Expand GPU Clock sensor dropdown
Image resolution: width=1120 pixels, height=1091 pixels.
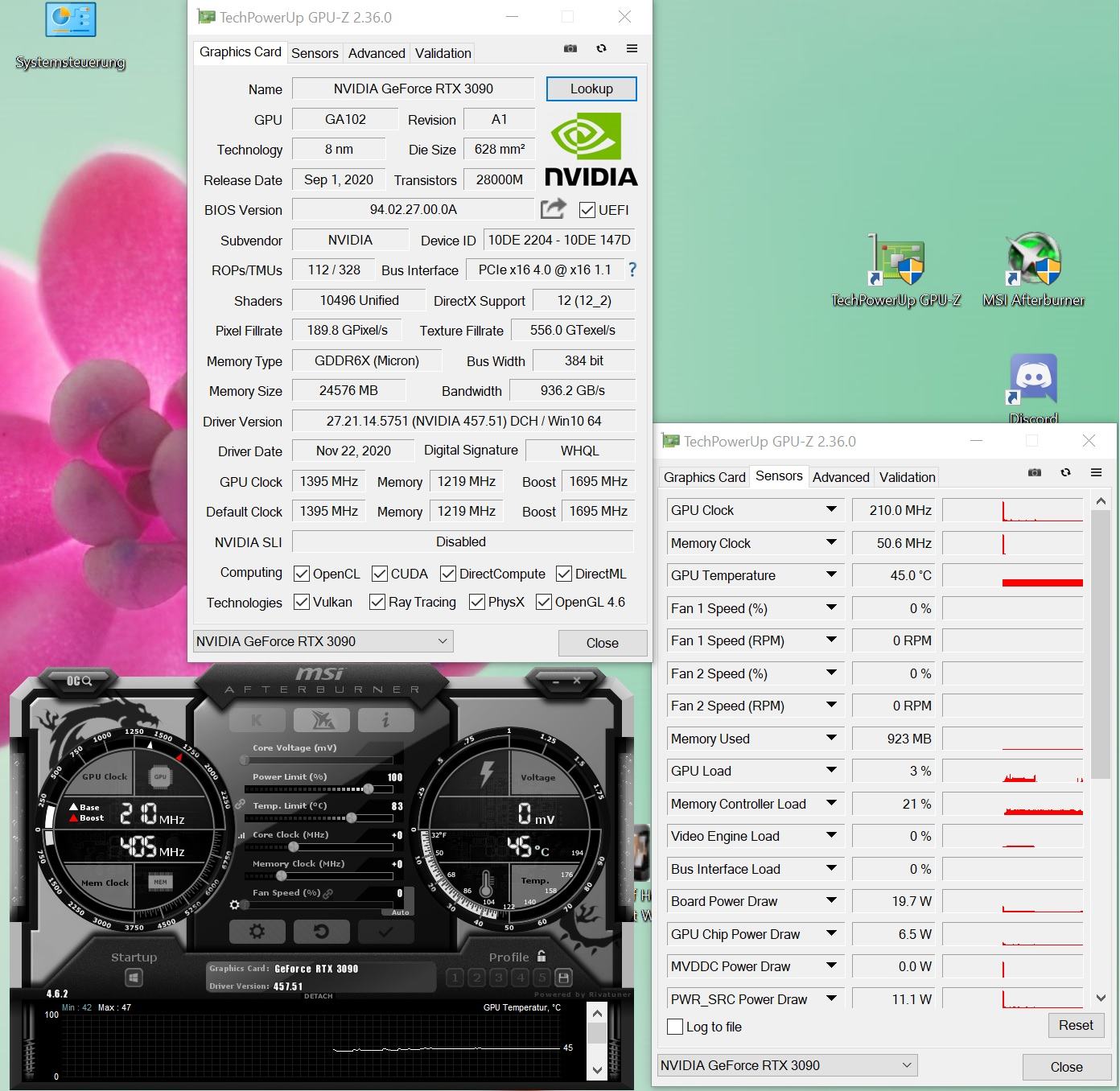(831, 509)
